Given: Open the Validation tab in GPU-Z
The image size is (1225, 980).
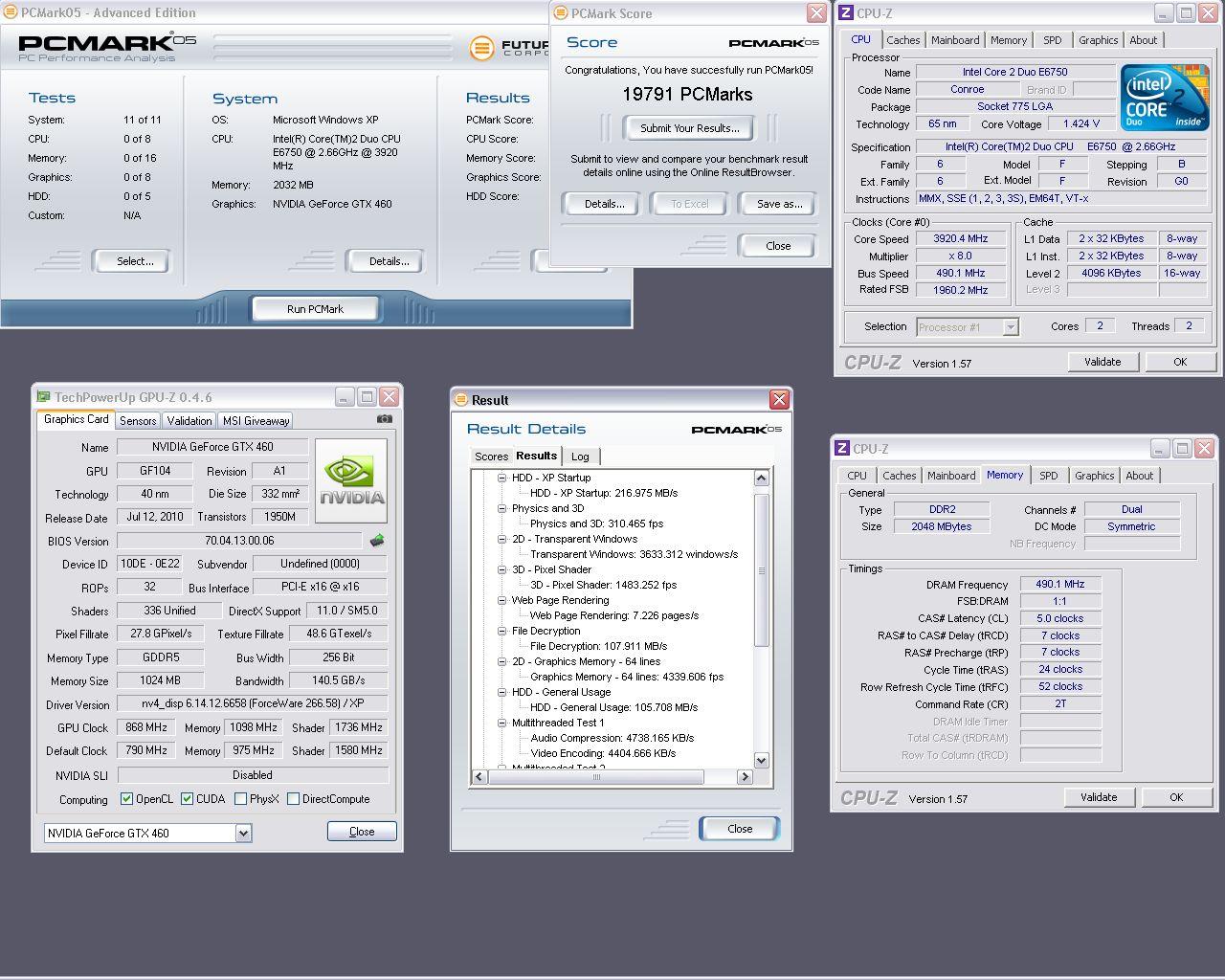Looking at the screenshot, I should tap(189, 421).
